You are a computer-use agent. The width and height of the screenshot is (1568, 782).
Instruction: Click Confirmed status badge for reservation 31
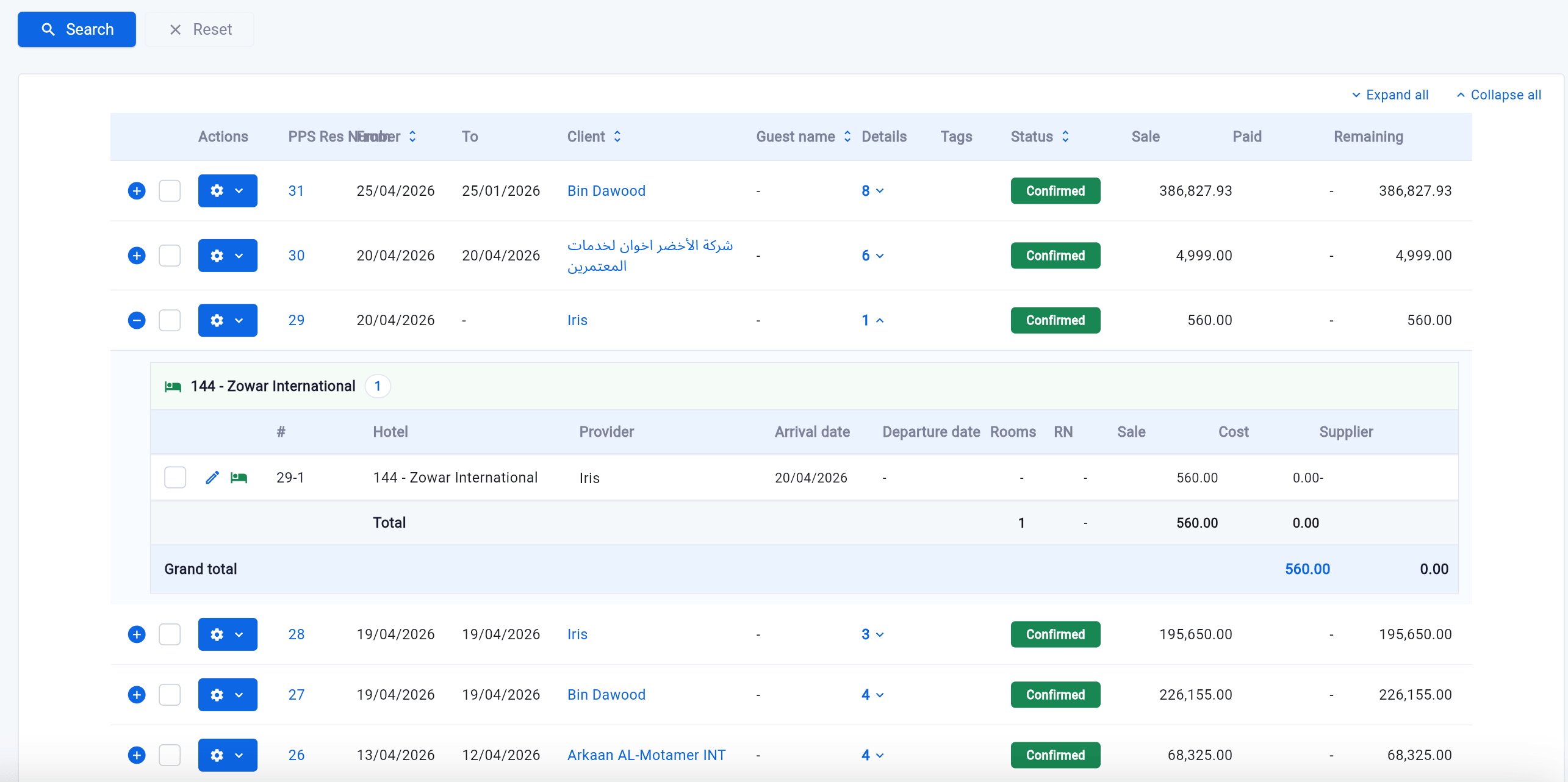[x=1056, y=191]
